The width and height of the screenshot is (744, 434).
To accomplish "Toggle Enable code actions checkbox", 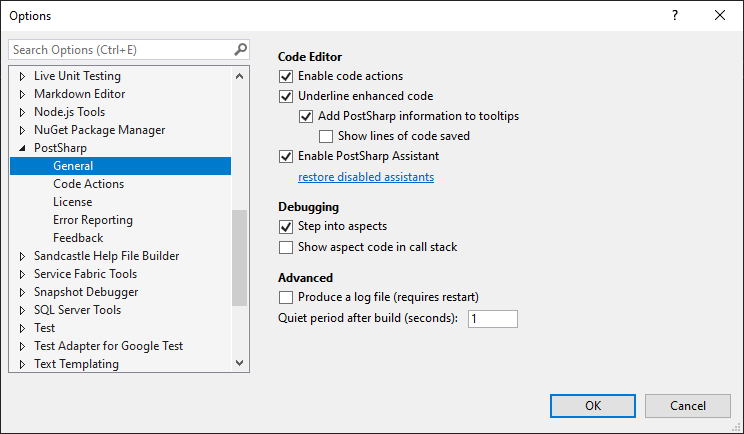I will click(286, 76).
